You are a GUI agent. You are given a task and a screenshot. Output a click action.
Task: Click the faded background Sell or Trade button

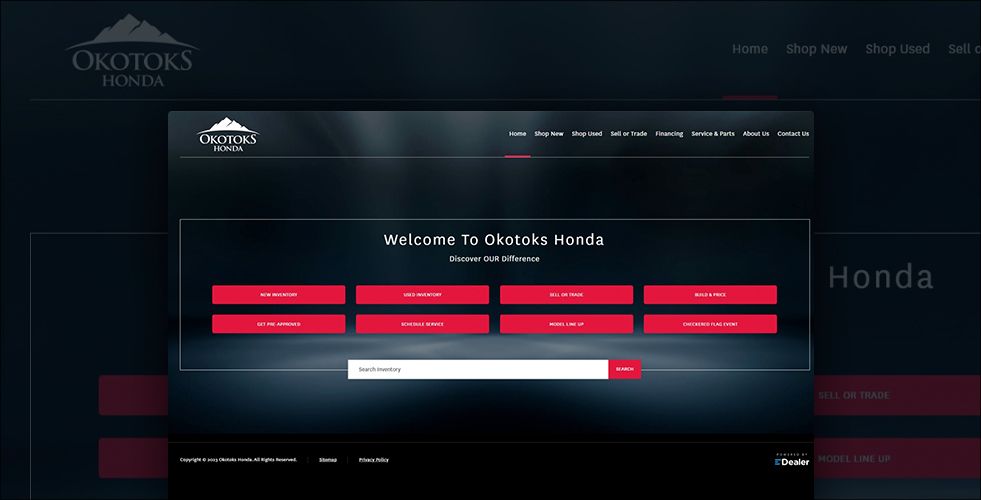[x=897, y=395]
